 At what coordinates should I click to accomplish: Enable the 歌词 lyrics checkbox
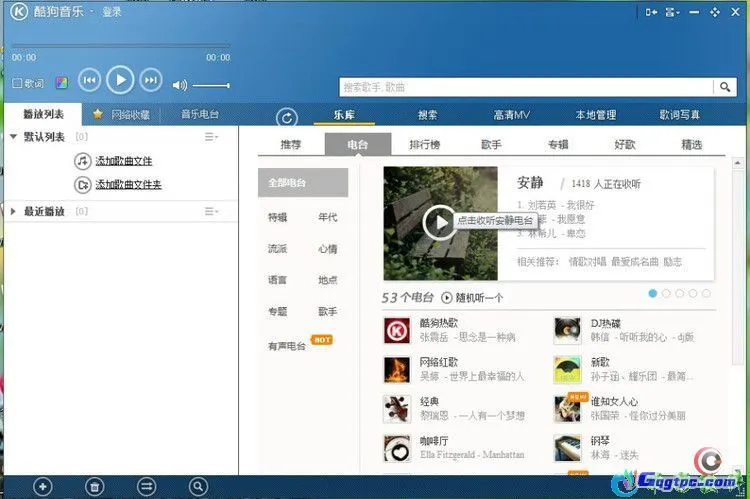click(x=17, y=83)
